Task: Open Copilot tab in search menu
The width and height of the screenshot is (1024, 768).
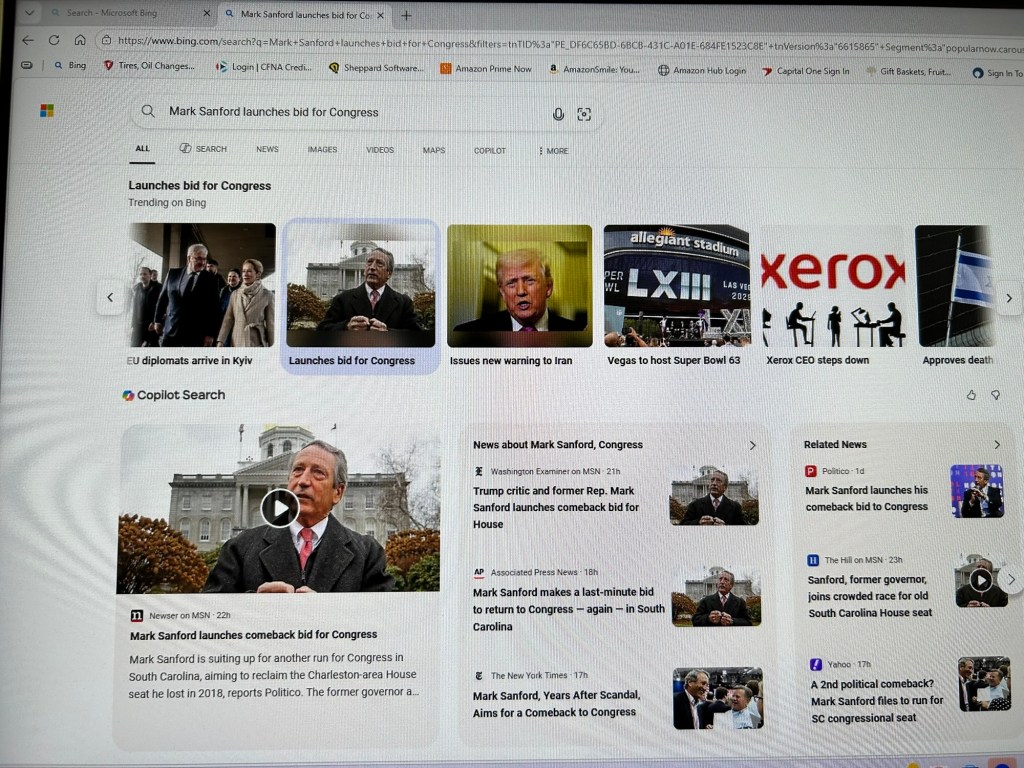Action: pyautogui.click(x=490, y=150)
